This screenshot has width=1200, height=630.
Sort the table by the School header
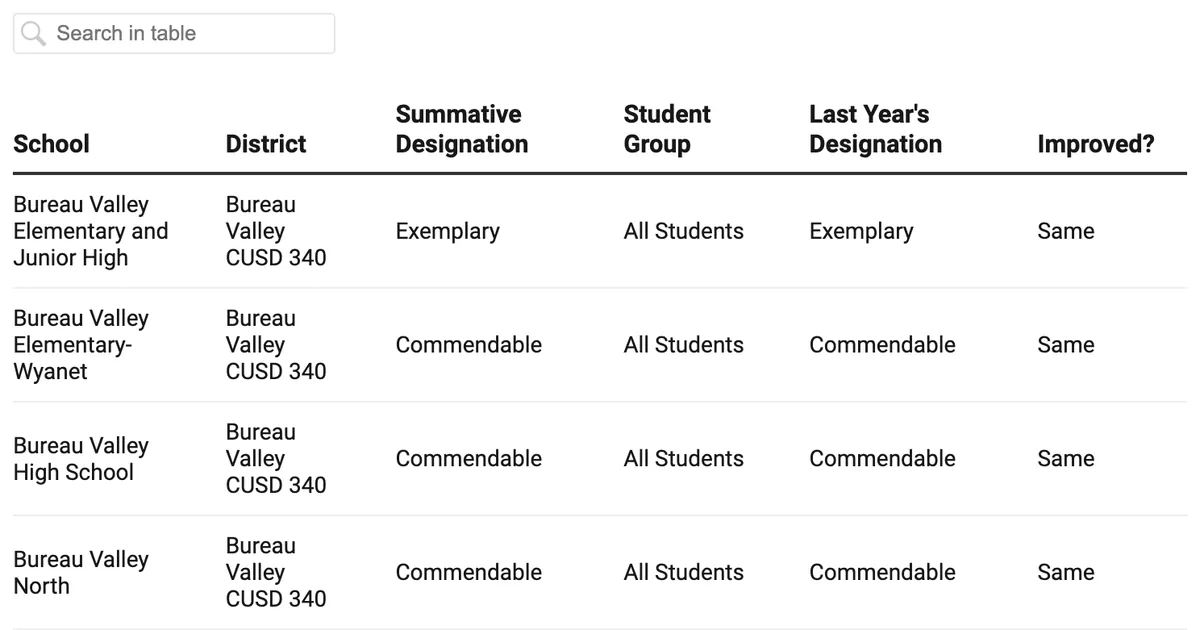point(51,144)
